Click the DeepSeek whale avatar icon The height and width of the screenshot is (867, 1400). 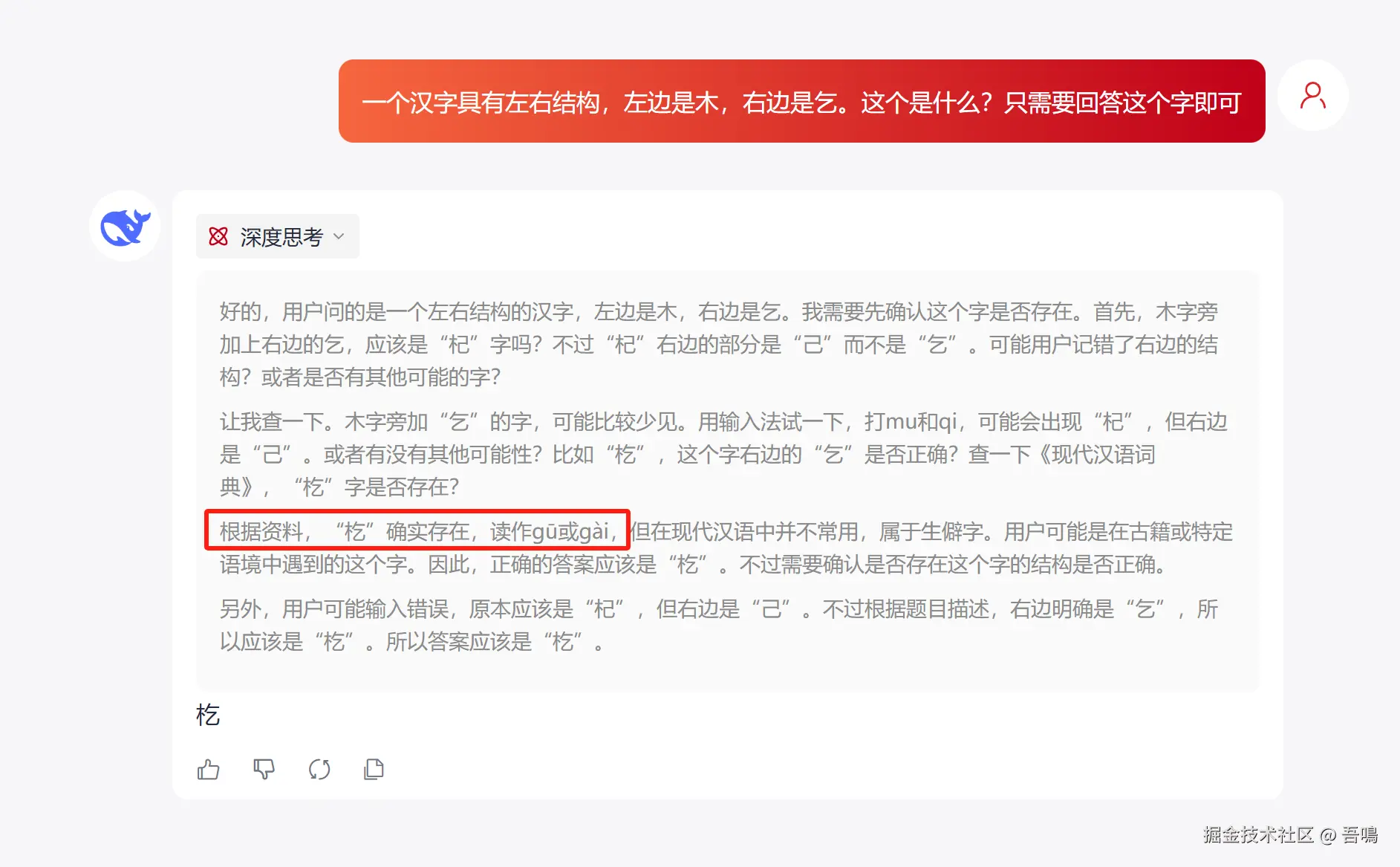pos(125,226)
